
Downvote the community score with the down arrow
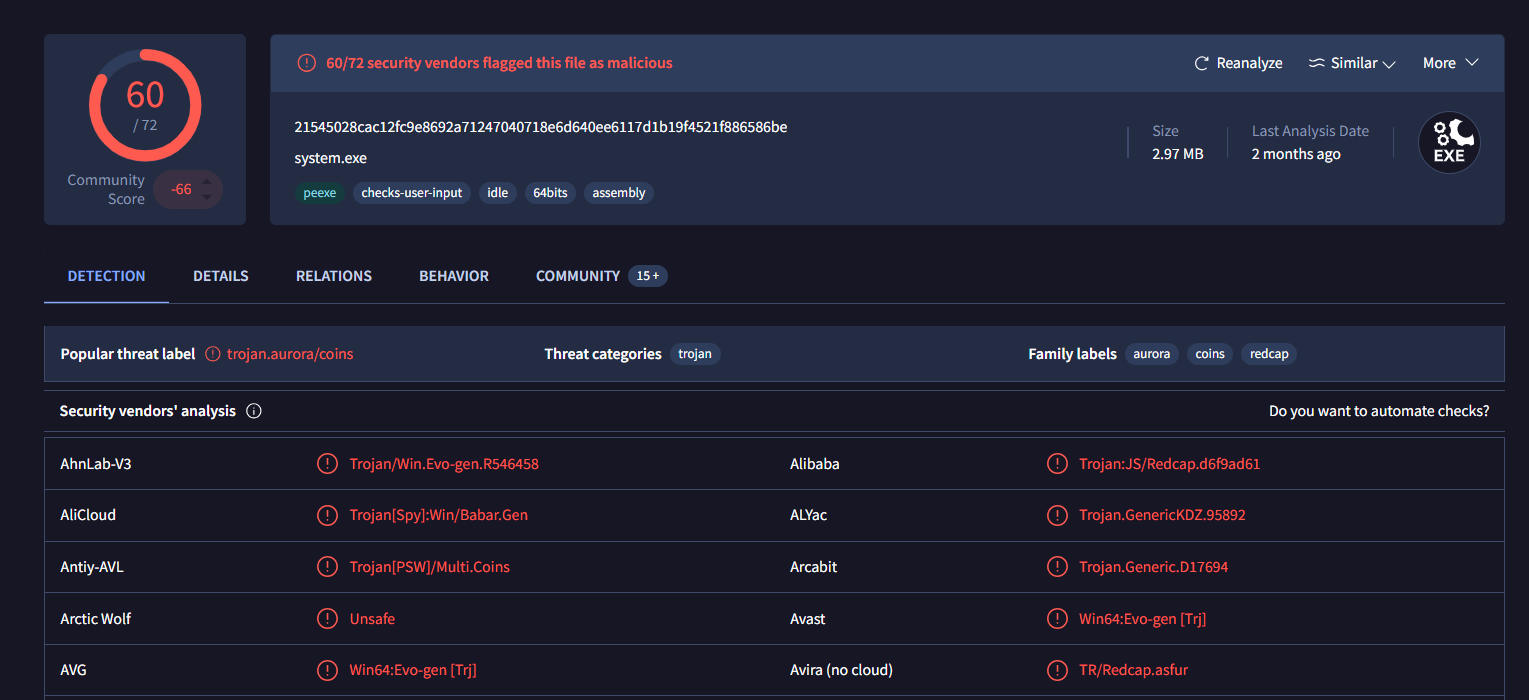coord(207,197)
